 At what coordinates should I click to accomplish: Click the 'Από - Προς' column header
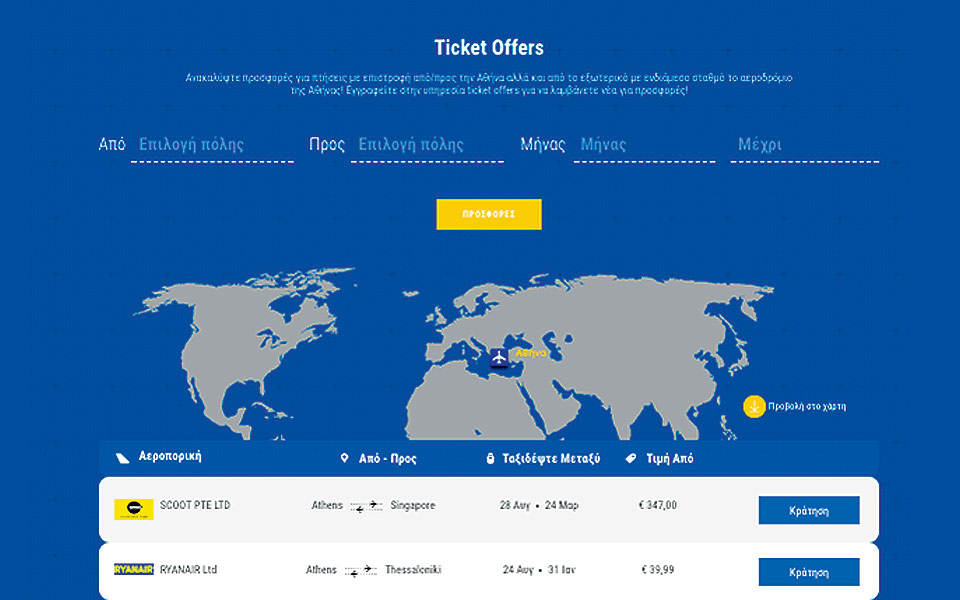click(x=388, y=459)
